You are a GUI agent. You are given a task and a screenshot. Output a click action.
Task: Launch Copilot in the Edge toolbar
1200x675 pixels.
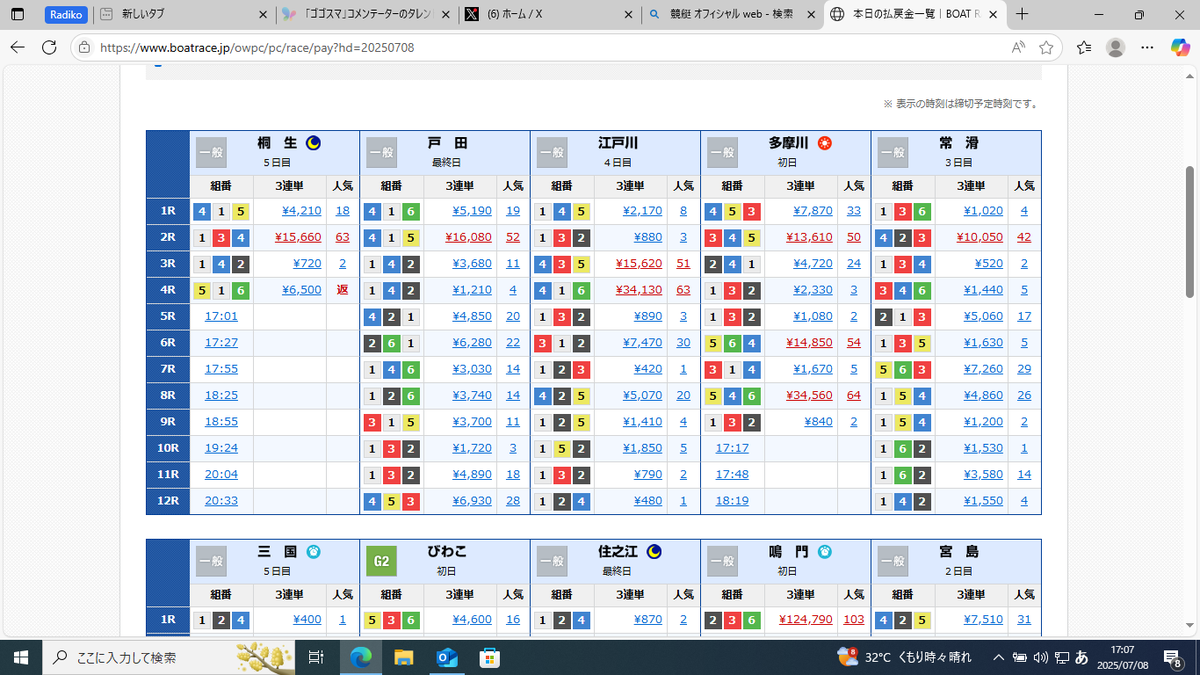point(1179,47)
